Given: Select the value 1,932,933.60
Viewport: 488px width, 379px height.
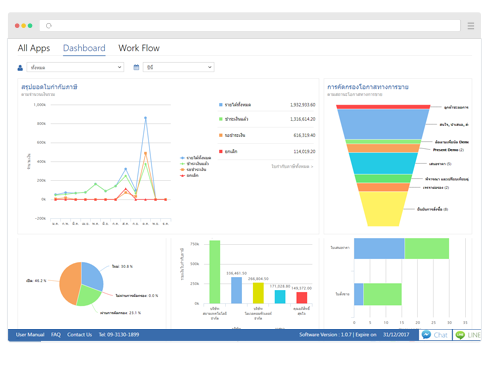Looking at the screenshot, I should tap(302, 105).
